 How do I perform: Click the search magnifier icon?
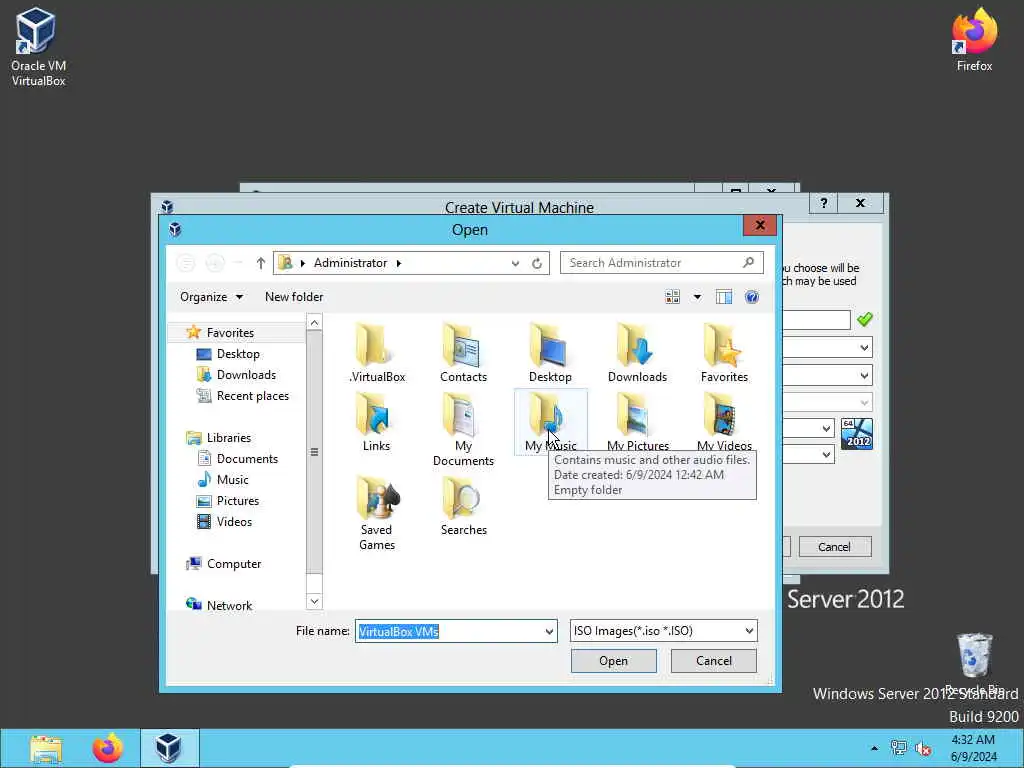pos(748,263)
